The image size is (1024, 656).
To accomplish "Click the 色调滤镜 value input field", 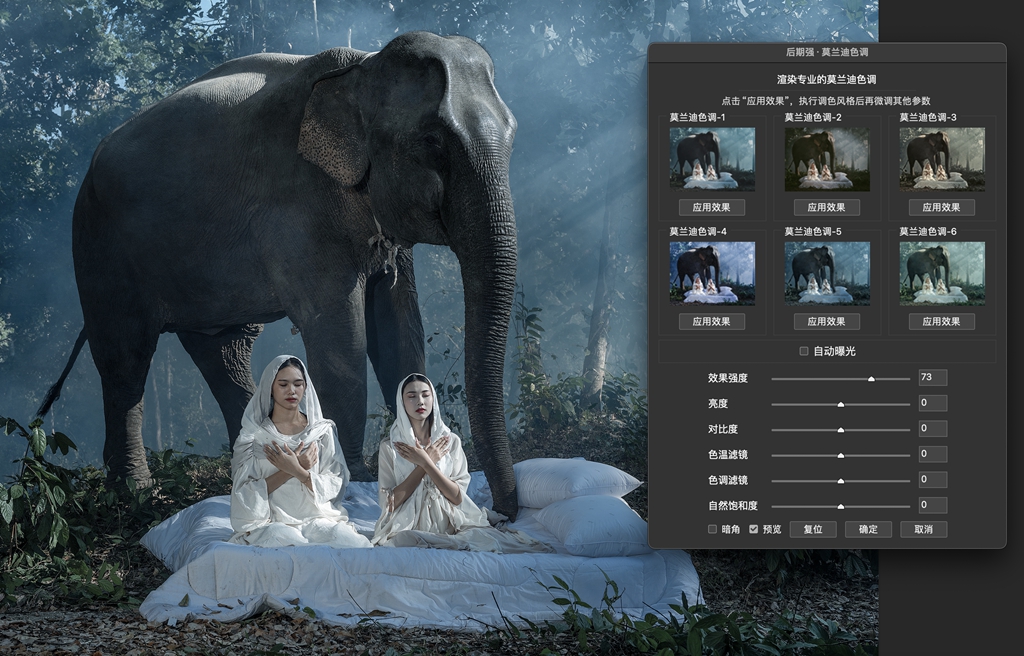I will (x=932, y=480).
